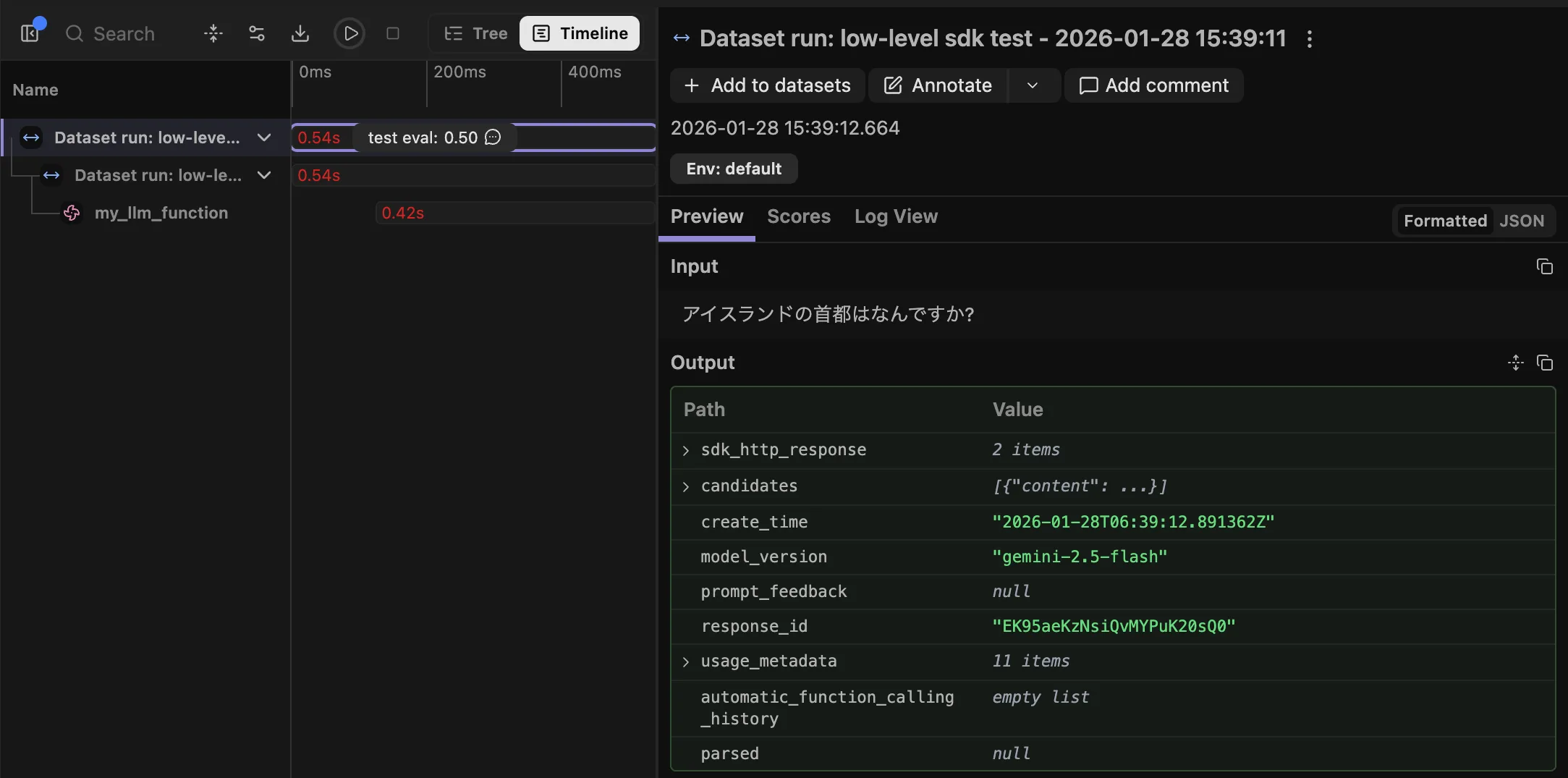1568x778 pixels.
Task: Click the Value column header
Action: click(1017, 410)
